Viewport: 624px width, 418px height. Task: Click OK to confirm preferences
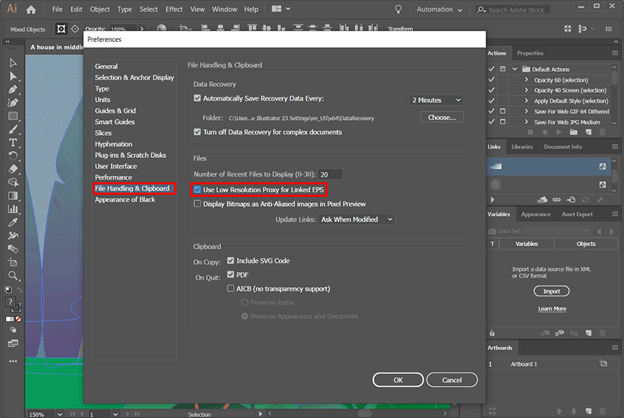tap(398, 380)
